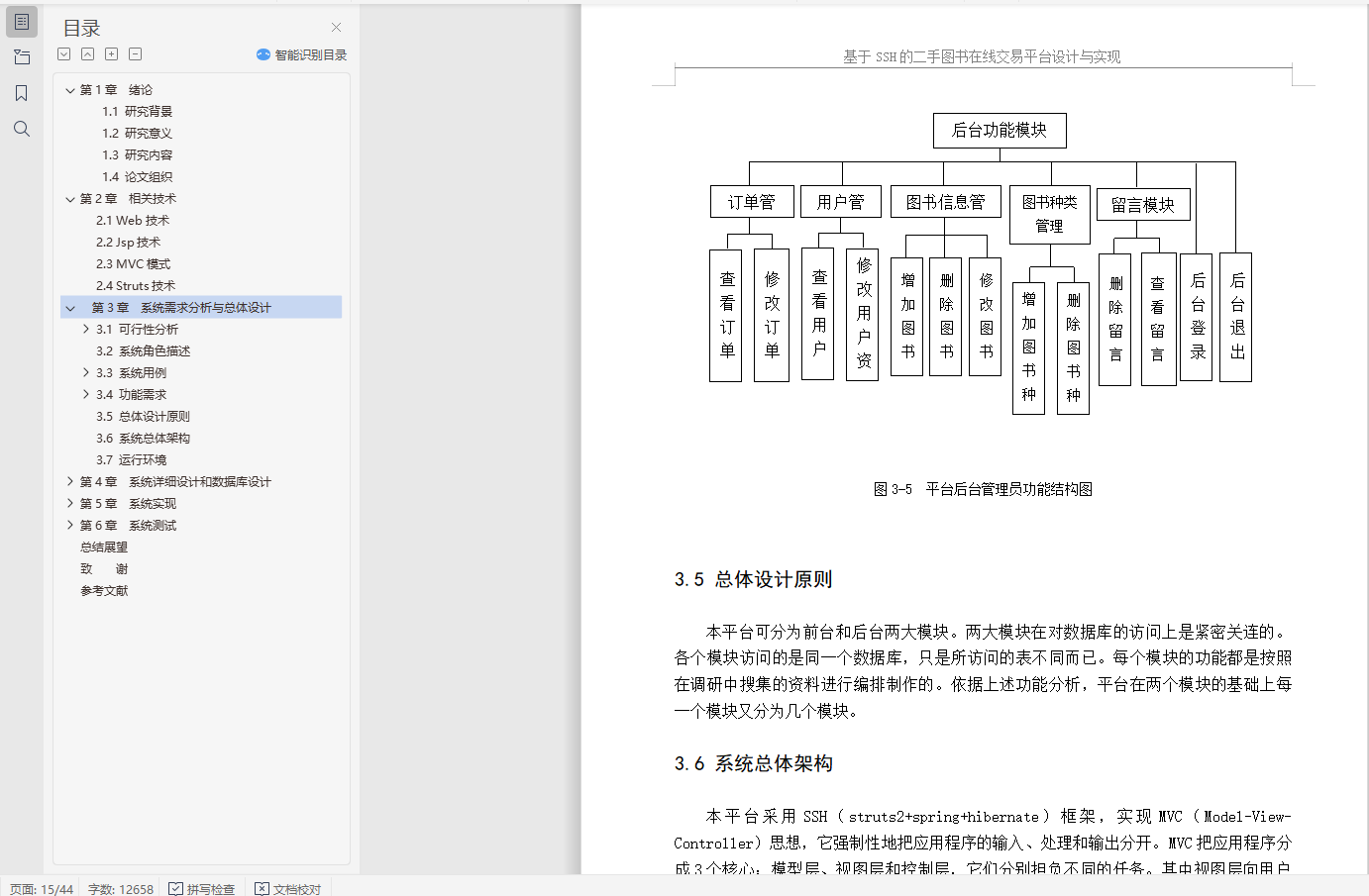This screenshot has width=1369, height=896.
Task: Select the 第6章 系统测试 outline label
Action: point(128,526)
